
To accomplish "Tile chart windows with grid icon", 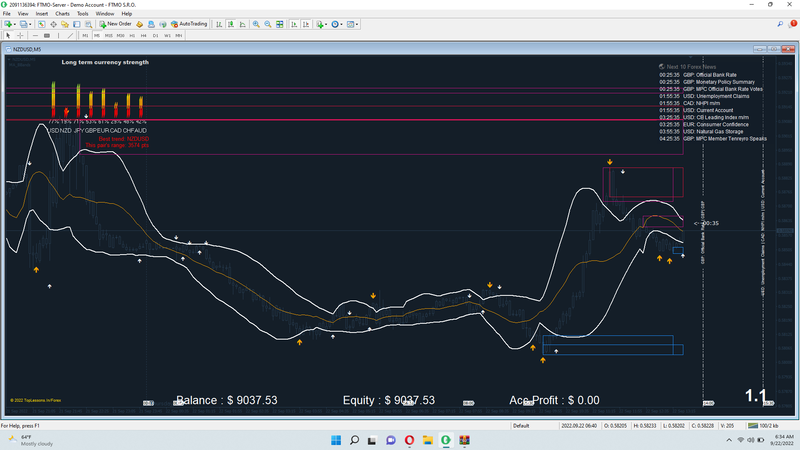I will (280, 24).
